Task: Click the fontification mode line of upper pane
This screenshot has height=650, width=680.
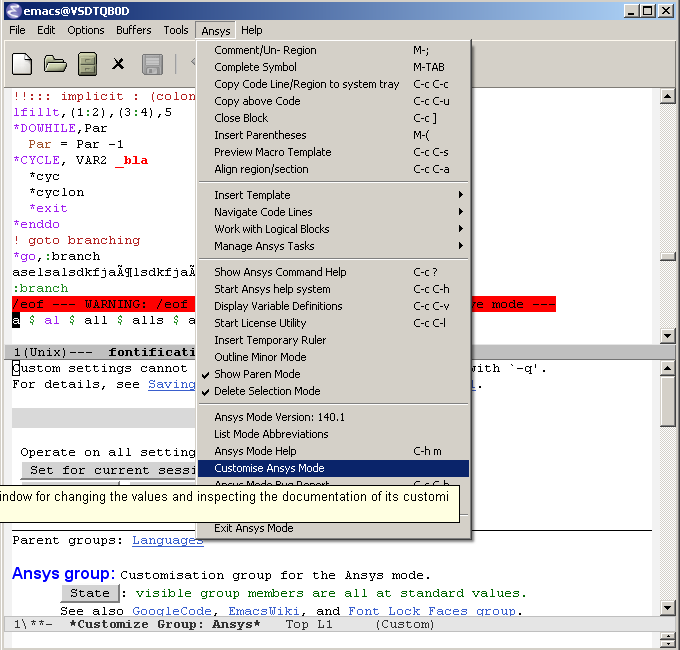Action: click(x=100, y=352)
